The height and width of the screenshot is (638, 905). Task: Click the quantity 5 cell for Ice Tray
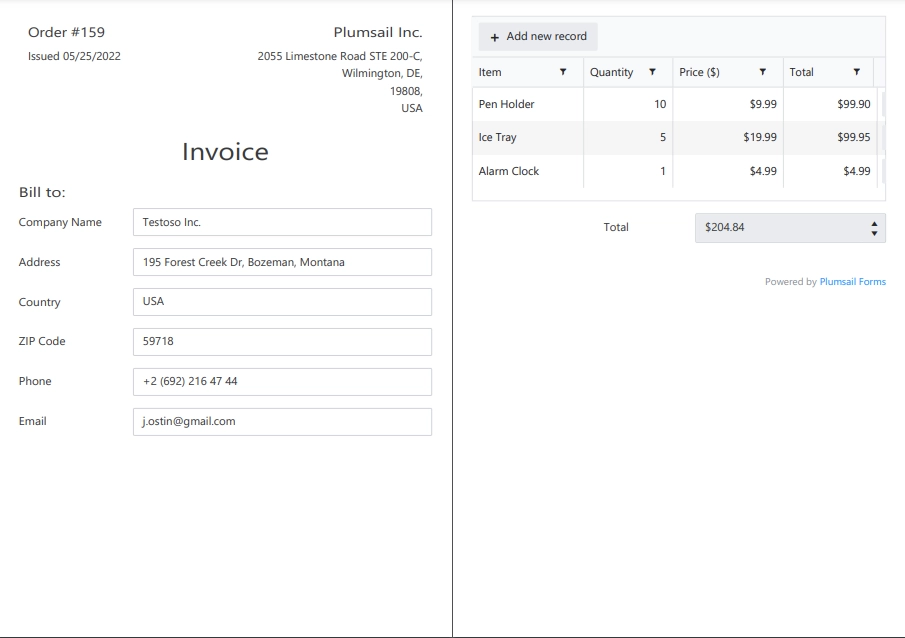pyautogui.click(x=628, y=137)
